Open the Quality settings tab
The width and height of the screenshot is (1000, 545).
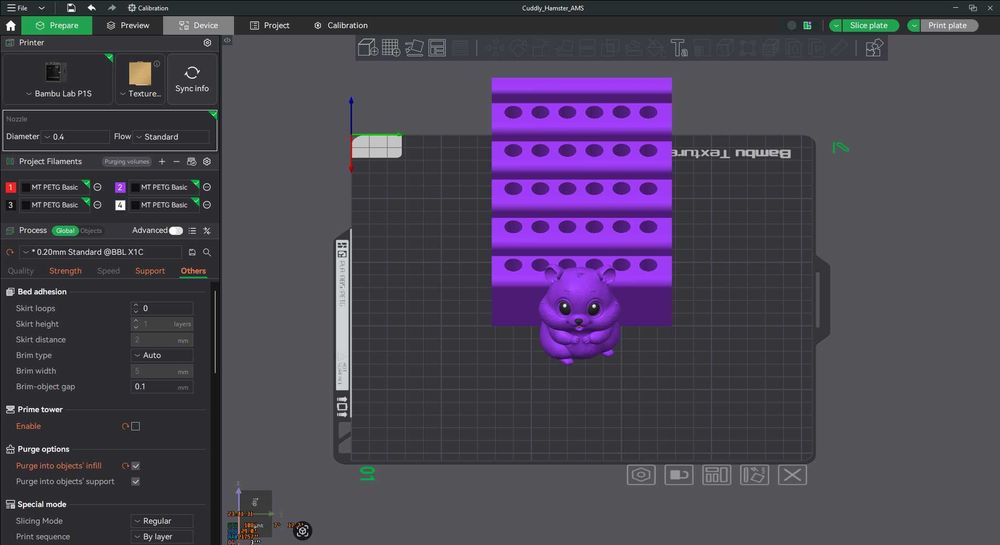(x=20, y=271)
